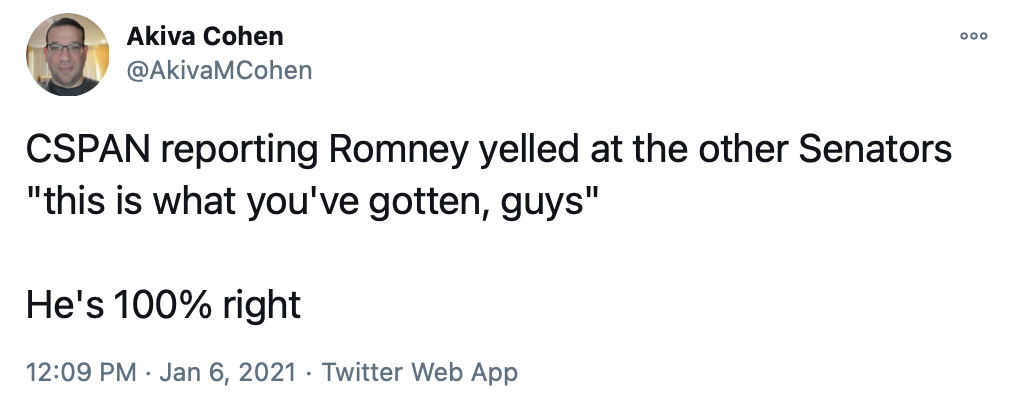Open the Twitter Web App source link
This screenshot has height=404, width=1010.
click(x=420, y=373)
